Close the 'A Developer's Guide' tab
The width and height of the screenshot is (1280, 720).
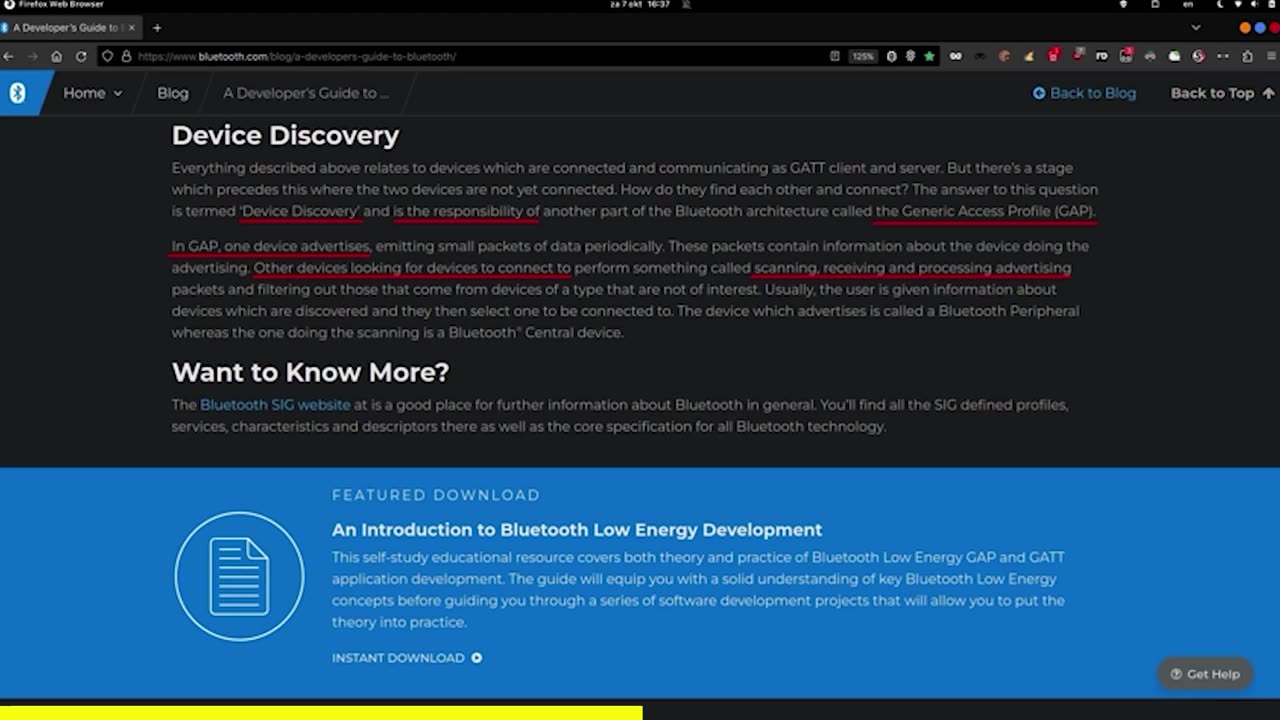[132, 28]
